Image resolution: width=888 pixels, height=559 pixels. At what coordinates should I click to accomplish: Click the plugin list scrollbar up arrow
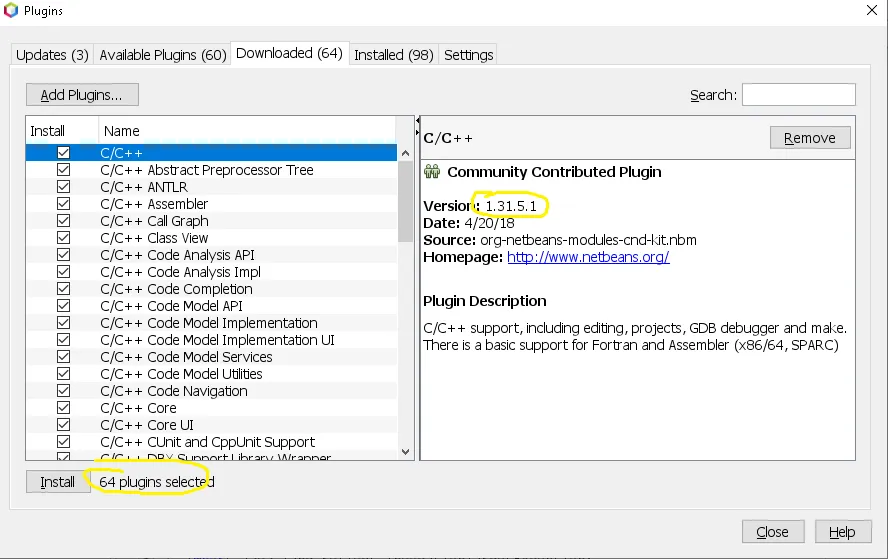(405, 153)
